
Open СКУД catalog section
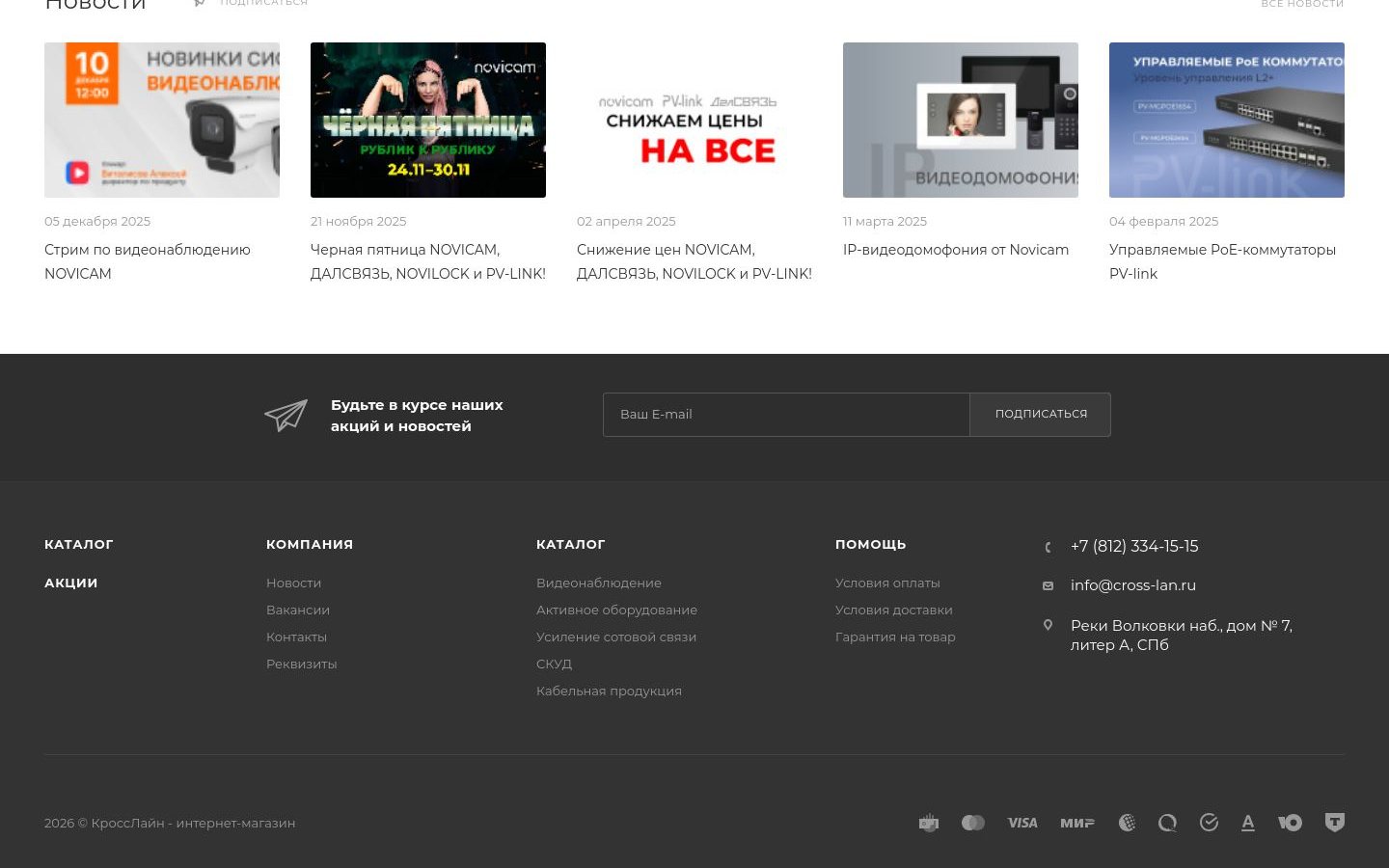point(555,664)
